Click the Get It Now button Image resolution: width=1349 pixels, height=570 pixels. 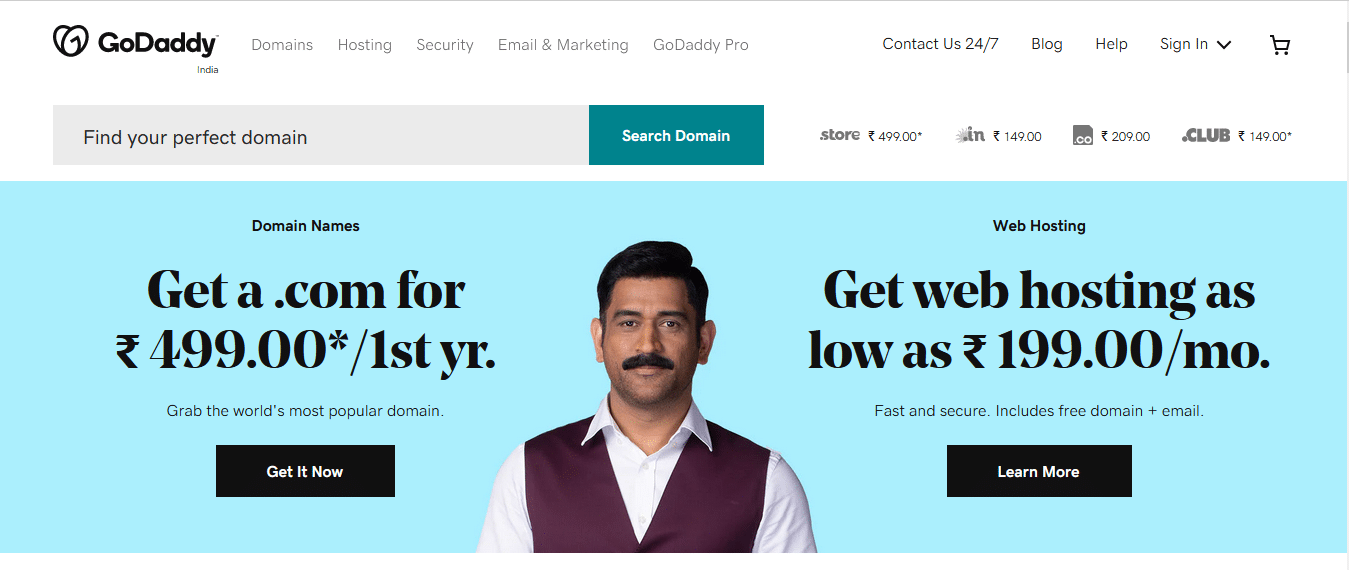305,471
